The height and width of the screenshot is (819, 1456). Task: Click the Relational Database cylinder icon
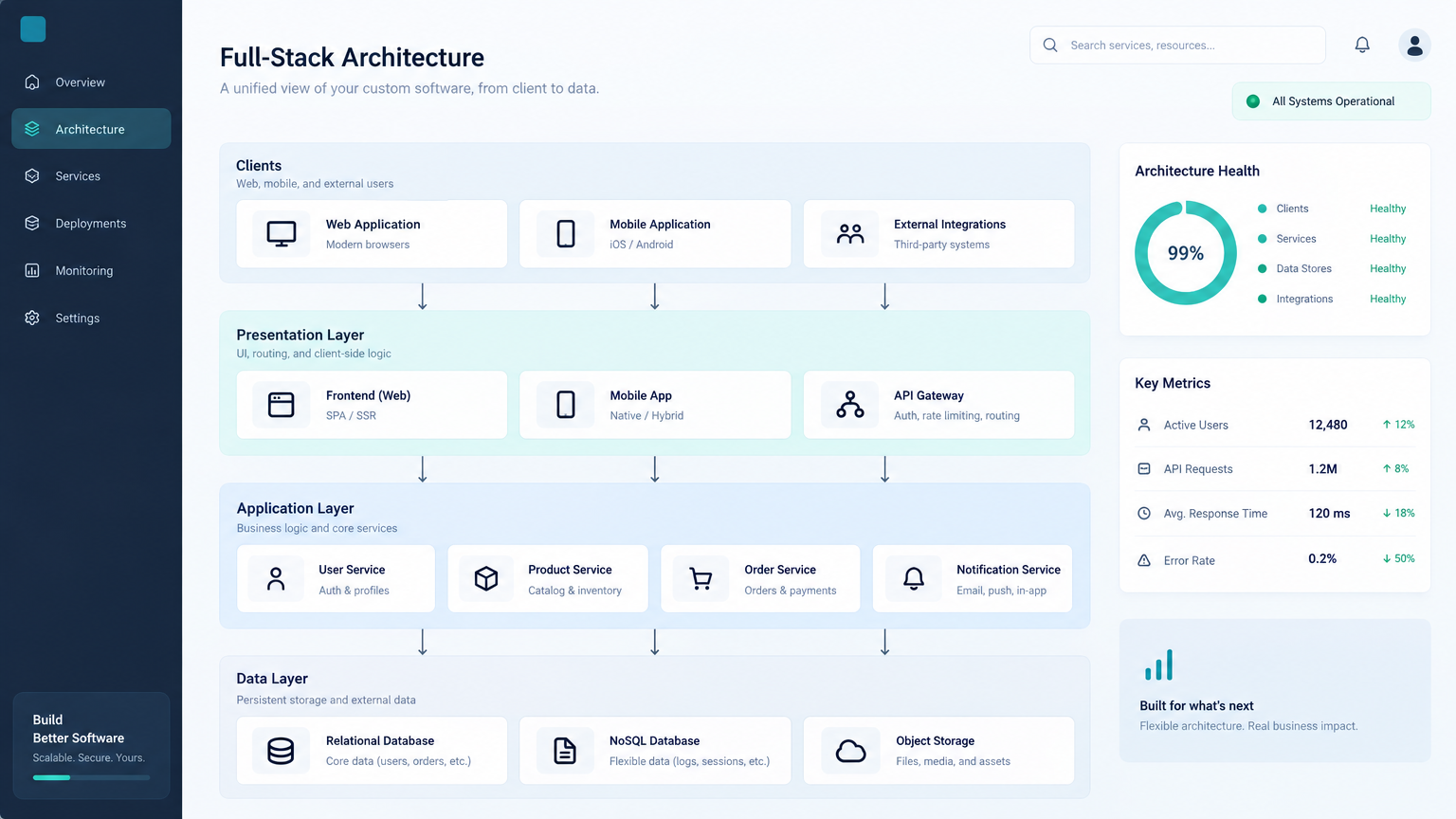[x=281, y=751]
